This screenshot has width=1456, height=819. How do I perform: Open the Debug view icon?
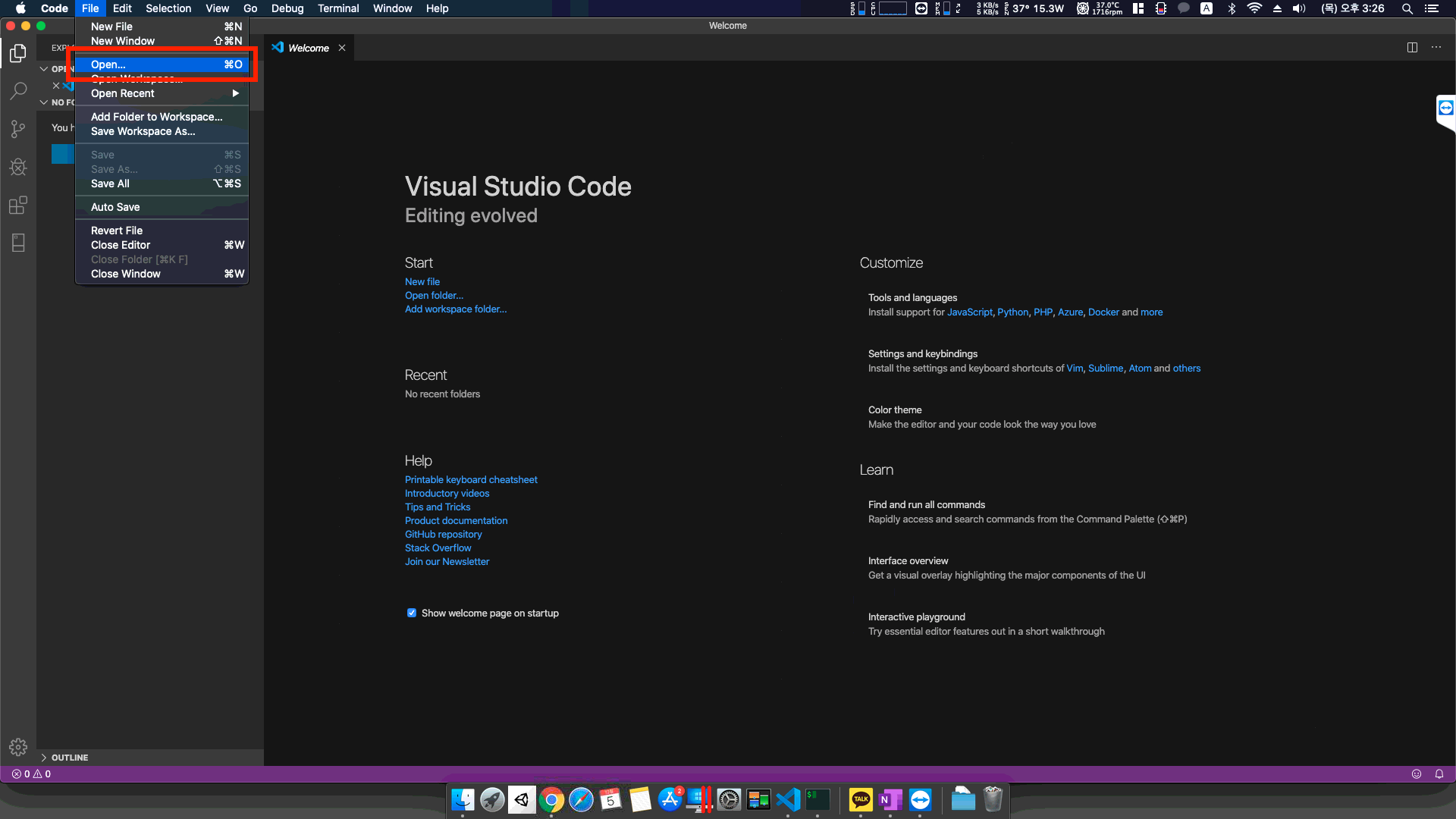(18, 167)
